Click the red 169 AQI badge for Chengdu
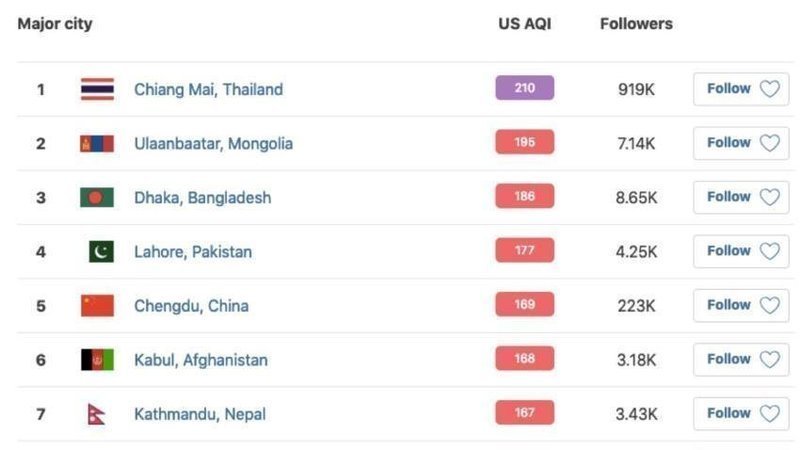Screen dimensions: 800x450 click(524, 304)
